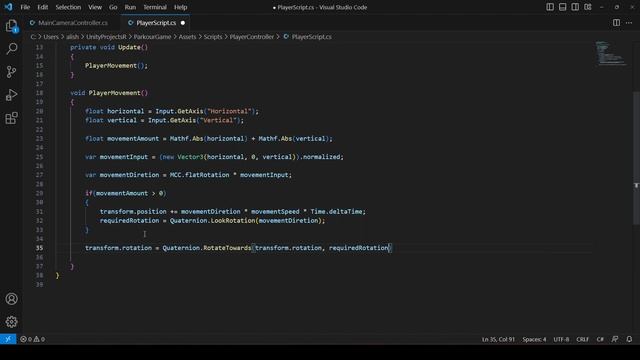Show errors and warnings in Problems panel

[33, 339]
